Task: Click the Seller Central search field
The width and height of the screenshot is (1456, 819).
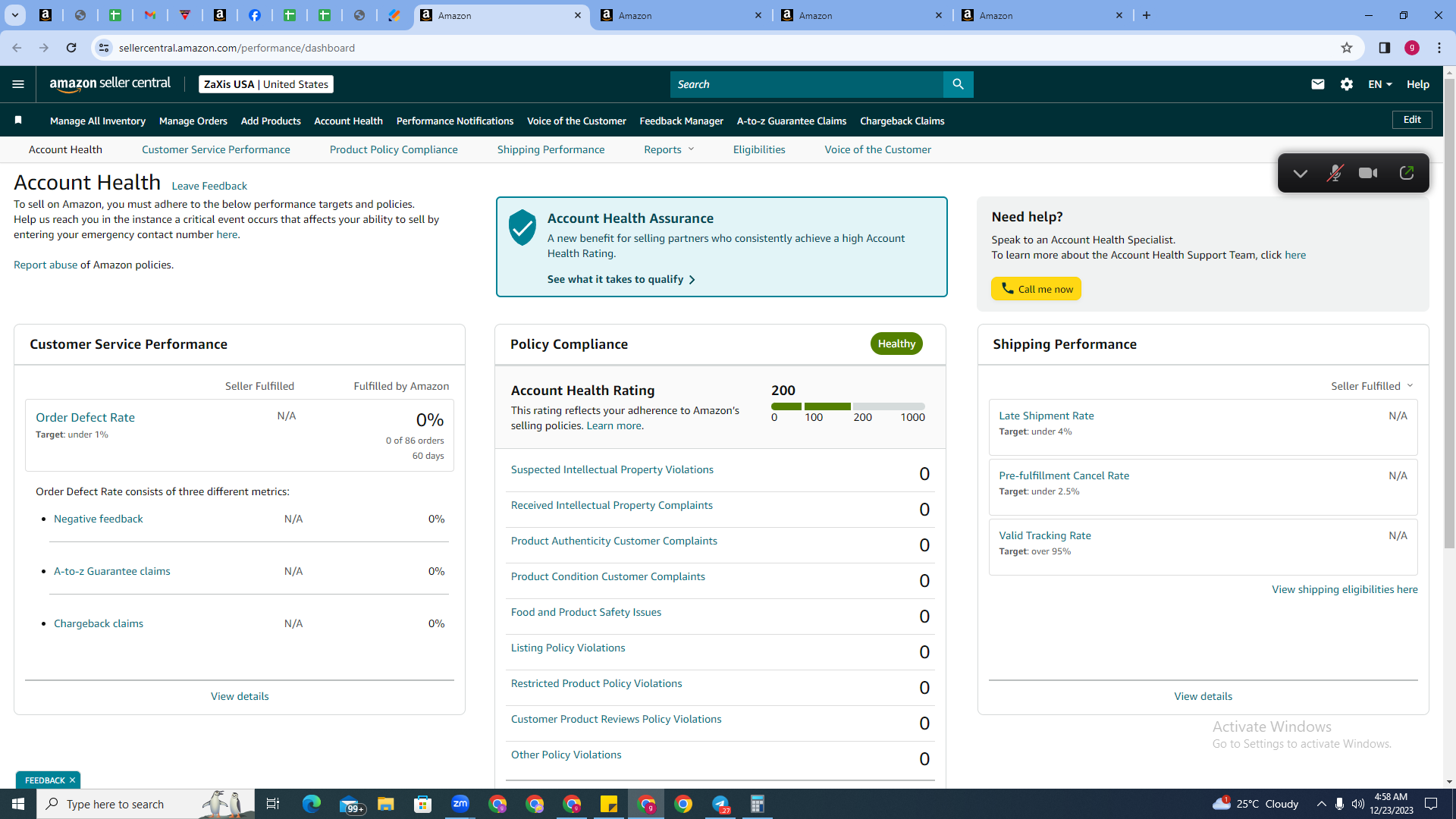Action: 807,84
